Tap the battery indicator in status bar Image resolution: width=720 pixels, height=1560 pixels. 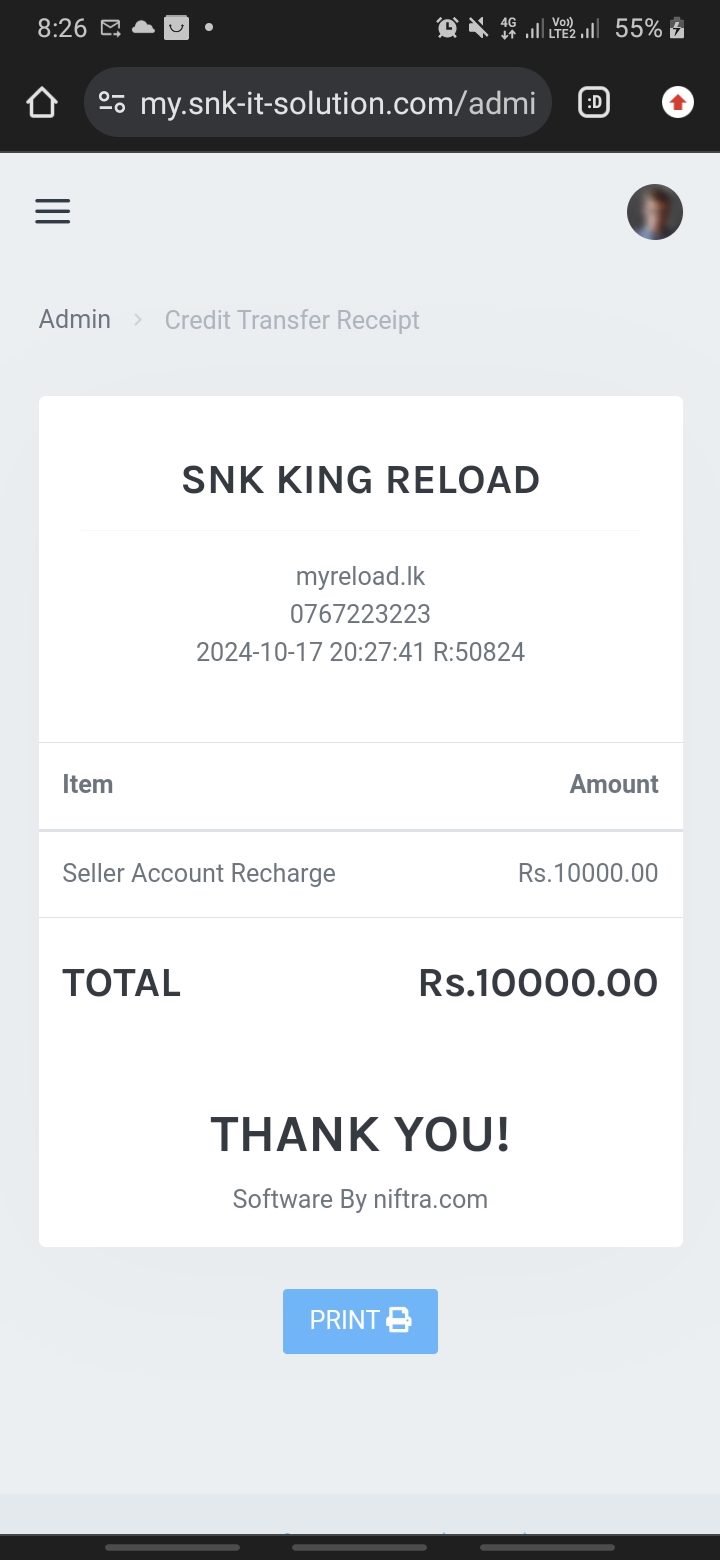[677, 28]
